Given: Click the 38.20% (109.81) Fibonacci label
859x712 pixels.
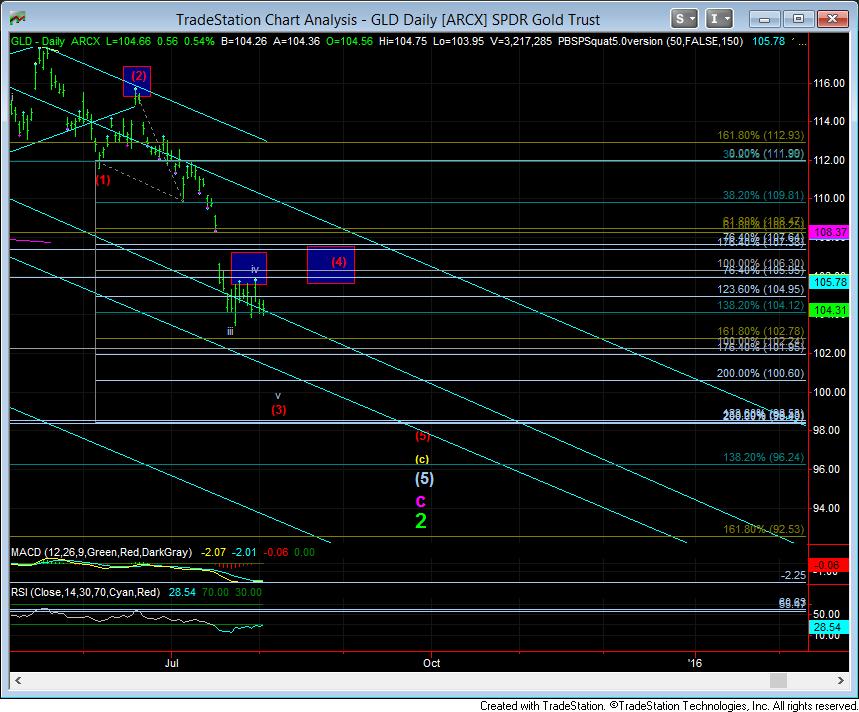Looking at the screenshot, I should [x=763, y=196].
